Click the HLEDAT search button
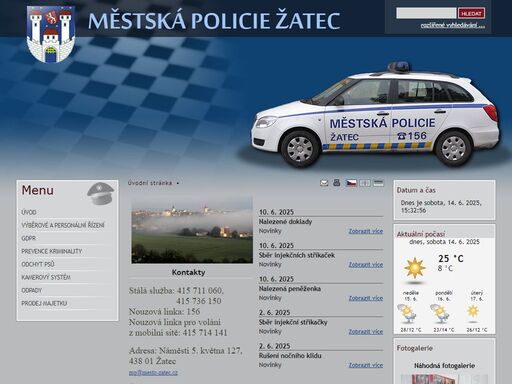Image resolution: width=512 pixels, height=384 pixels. click(x=471, y=13)
